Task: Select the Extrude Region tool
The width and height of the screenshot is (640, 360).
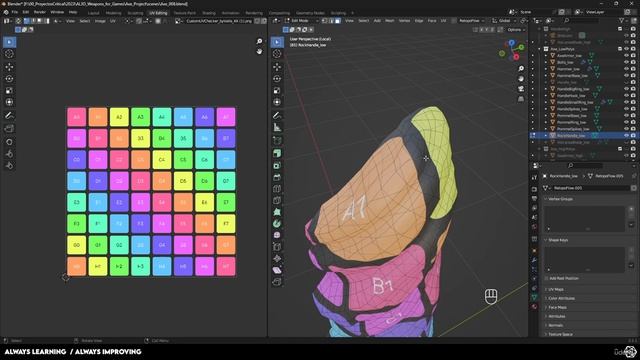Action: pyautogui.click(x=277, y=153)
